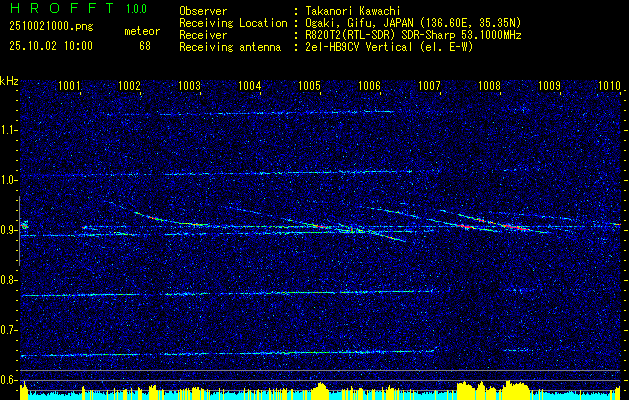The image size is (629, 400).
Task: Click the 1003 time axis marker
Action: point(189,85)
